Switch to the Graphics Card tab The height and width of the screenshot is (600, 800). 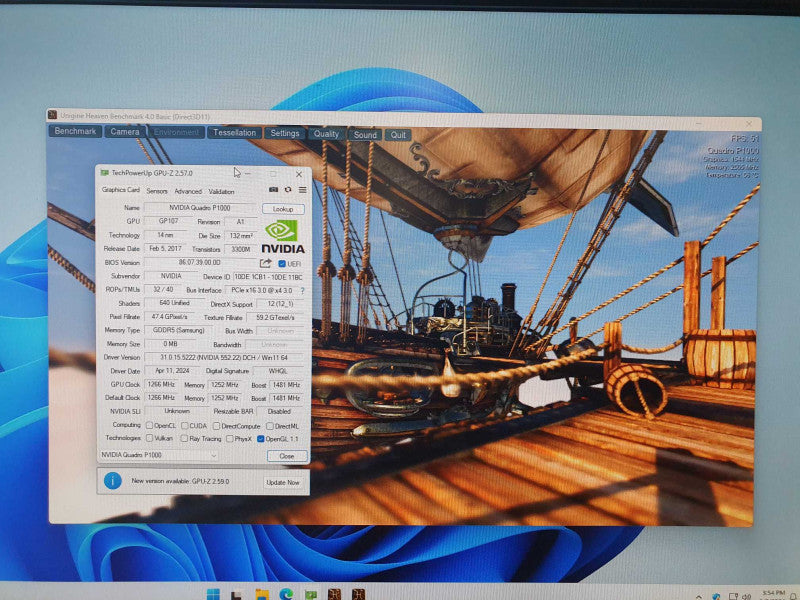point(120,190)
